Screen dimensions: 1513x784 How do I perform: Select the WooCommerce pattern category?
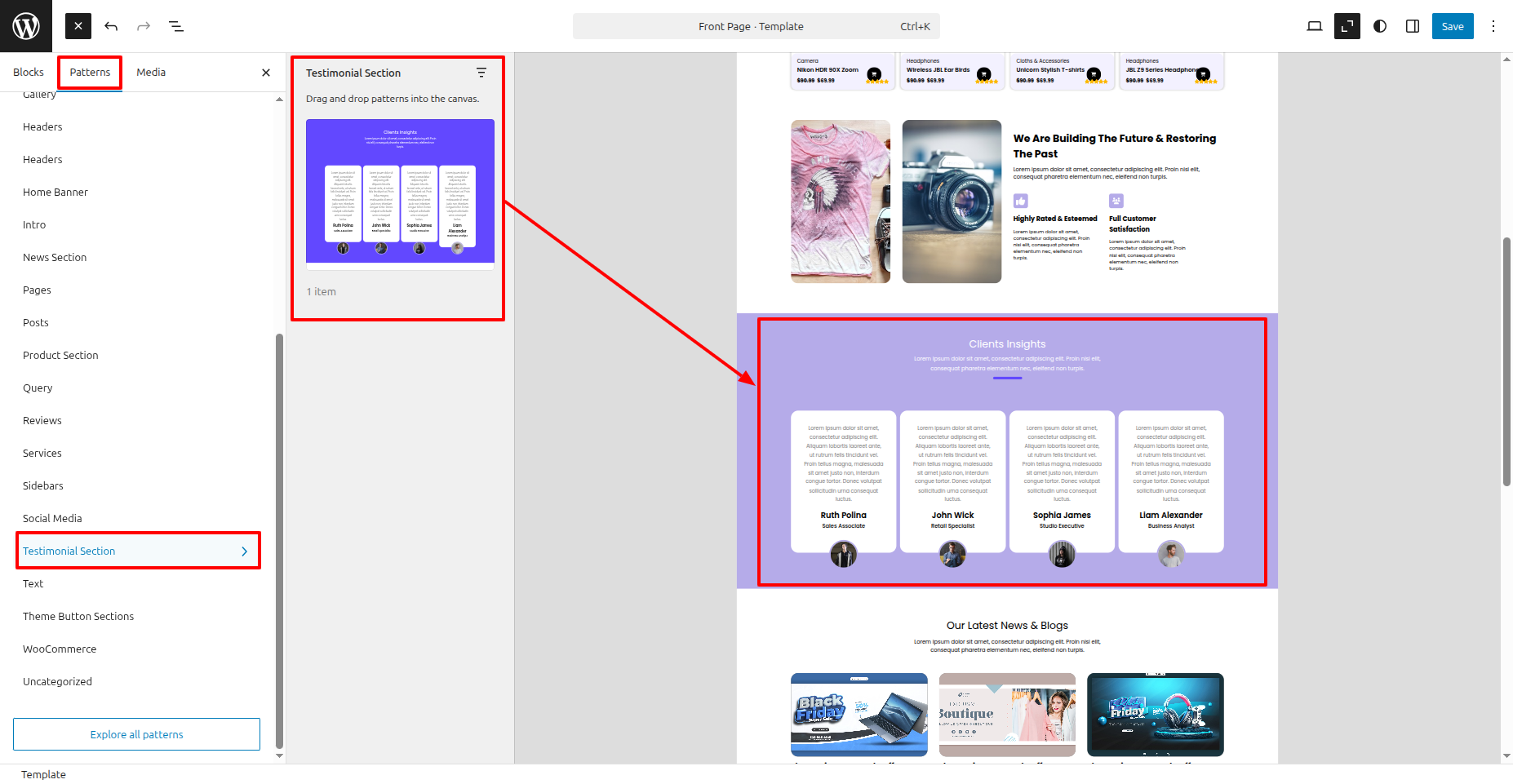tap(60, 649)
